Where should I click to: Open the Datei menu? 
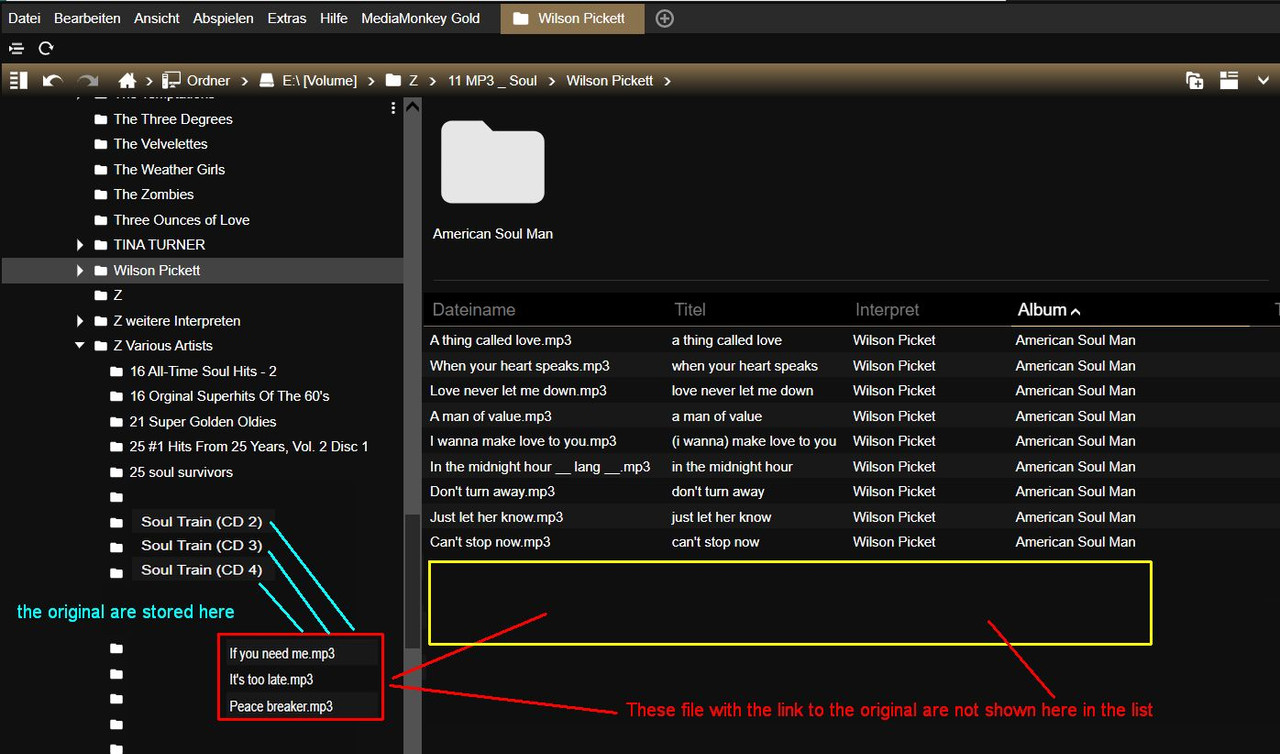pos(24,18)
